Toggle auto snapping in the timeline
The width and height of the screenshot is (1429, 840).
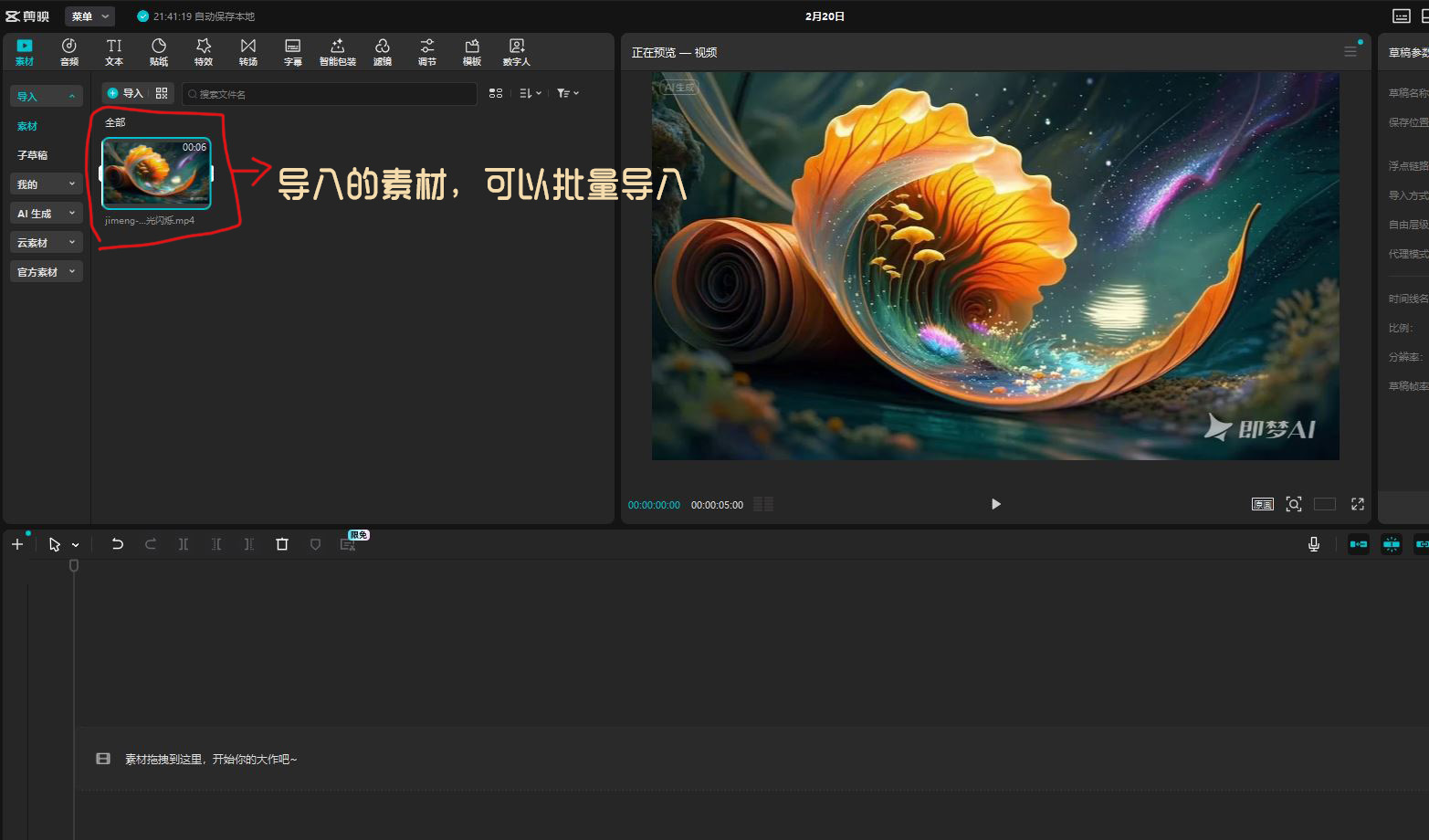pyautogui.click(x=1391, y=544)
